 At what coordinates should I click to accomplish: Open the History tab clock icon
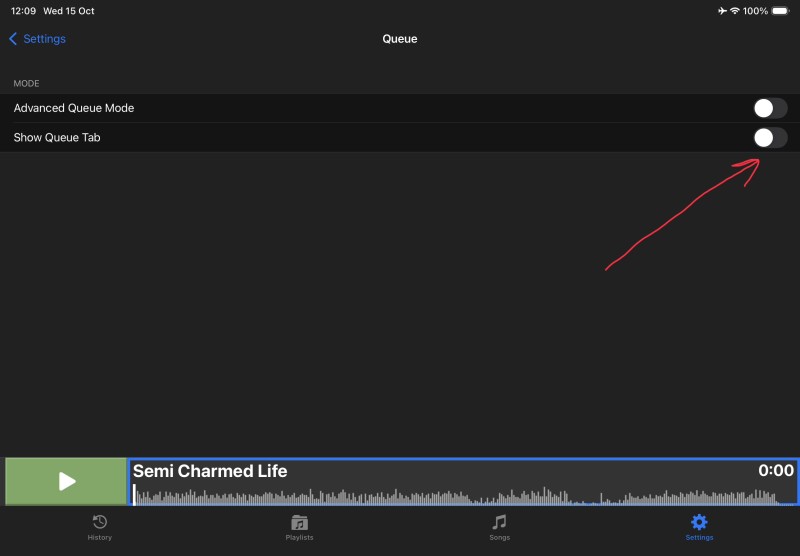pyautogui.click(x=100, y=522)
